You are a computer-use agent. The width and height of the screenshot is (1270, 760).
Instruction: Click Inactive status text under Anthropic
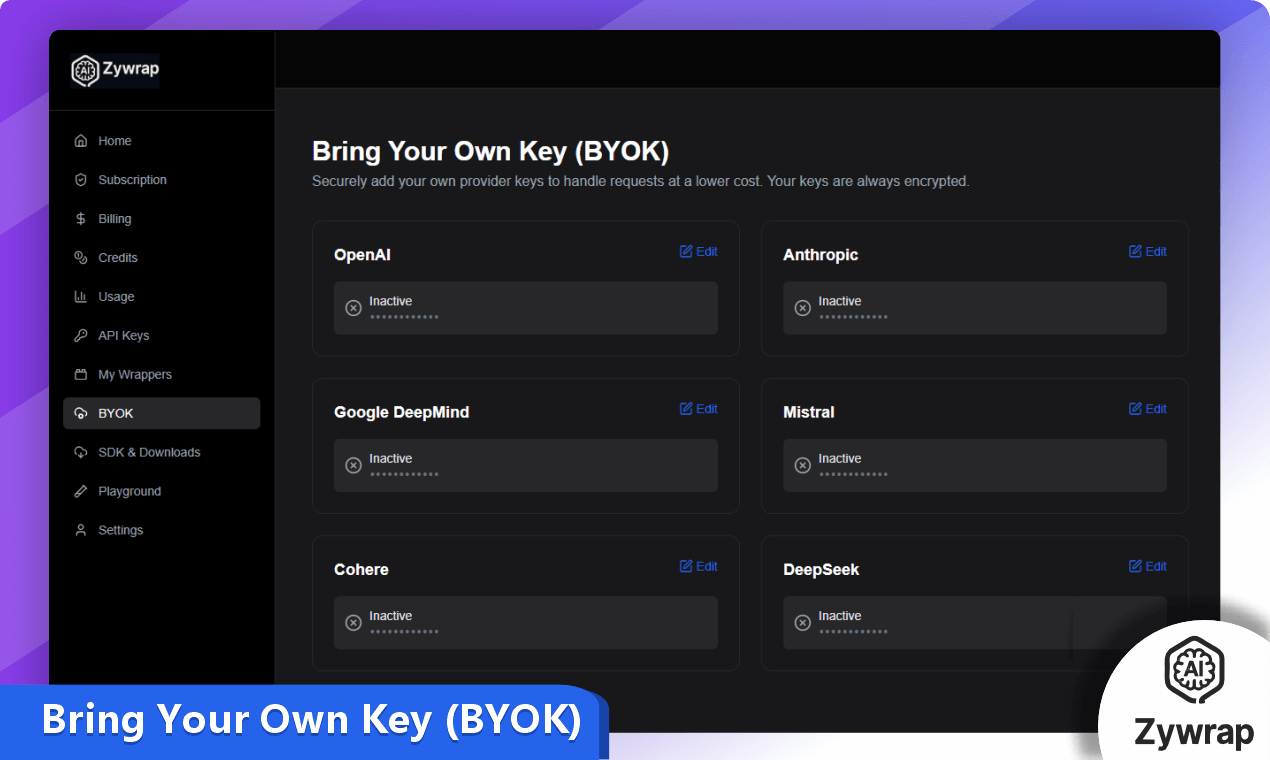pyautogui.click(x=839, y=301)
